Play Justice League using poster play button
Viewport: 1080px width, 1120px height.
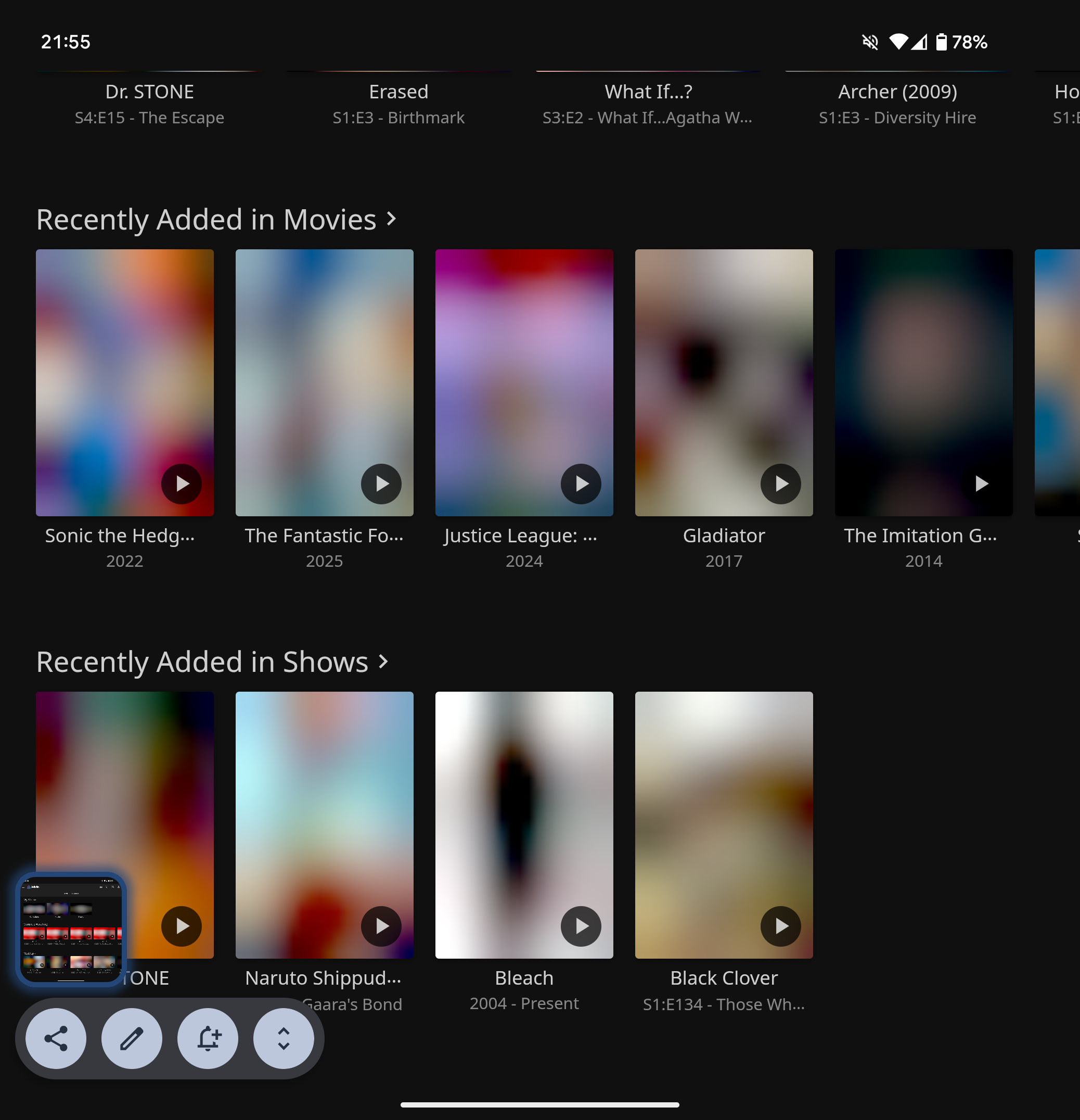point(581,484)
